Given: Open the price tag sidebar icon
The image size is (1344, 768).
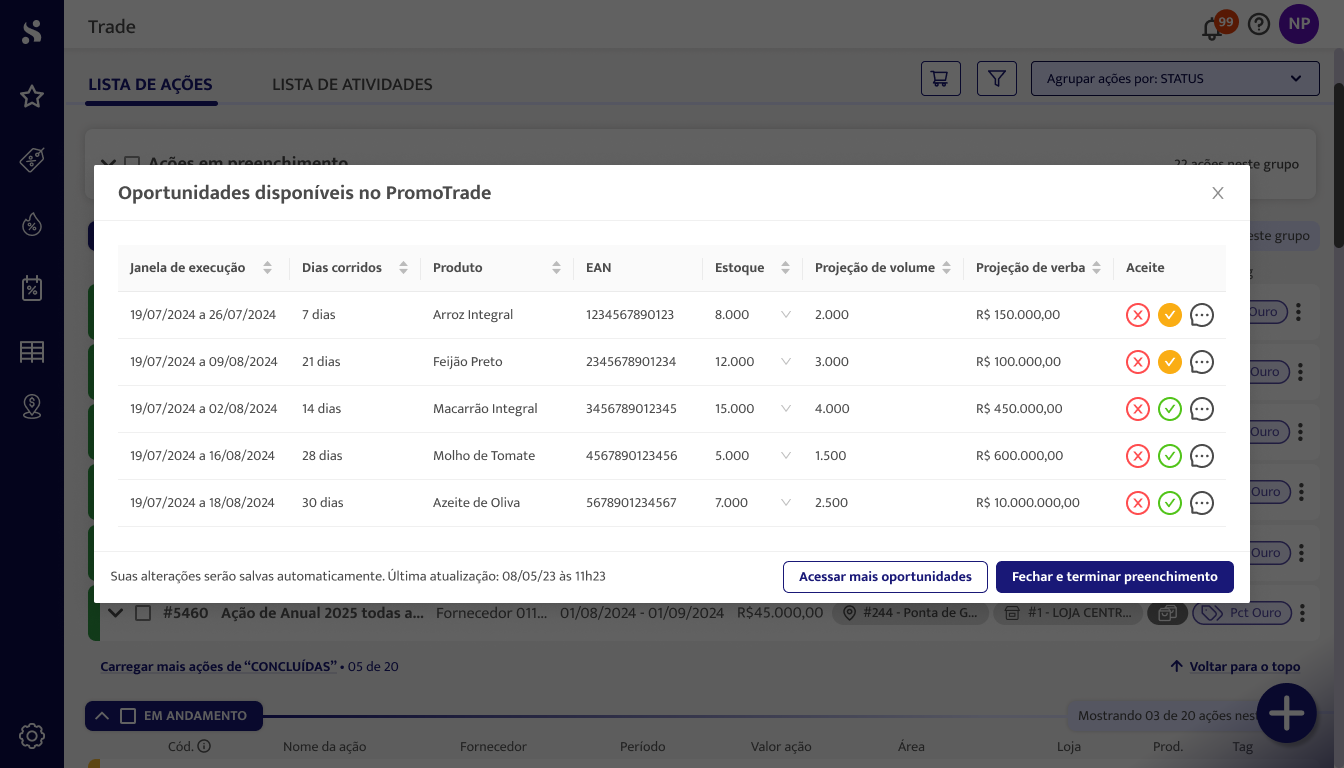Looking at the screenshot, I should coord(32,161).
